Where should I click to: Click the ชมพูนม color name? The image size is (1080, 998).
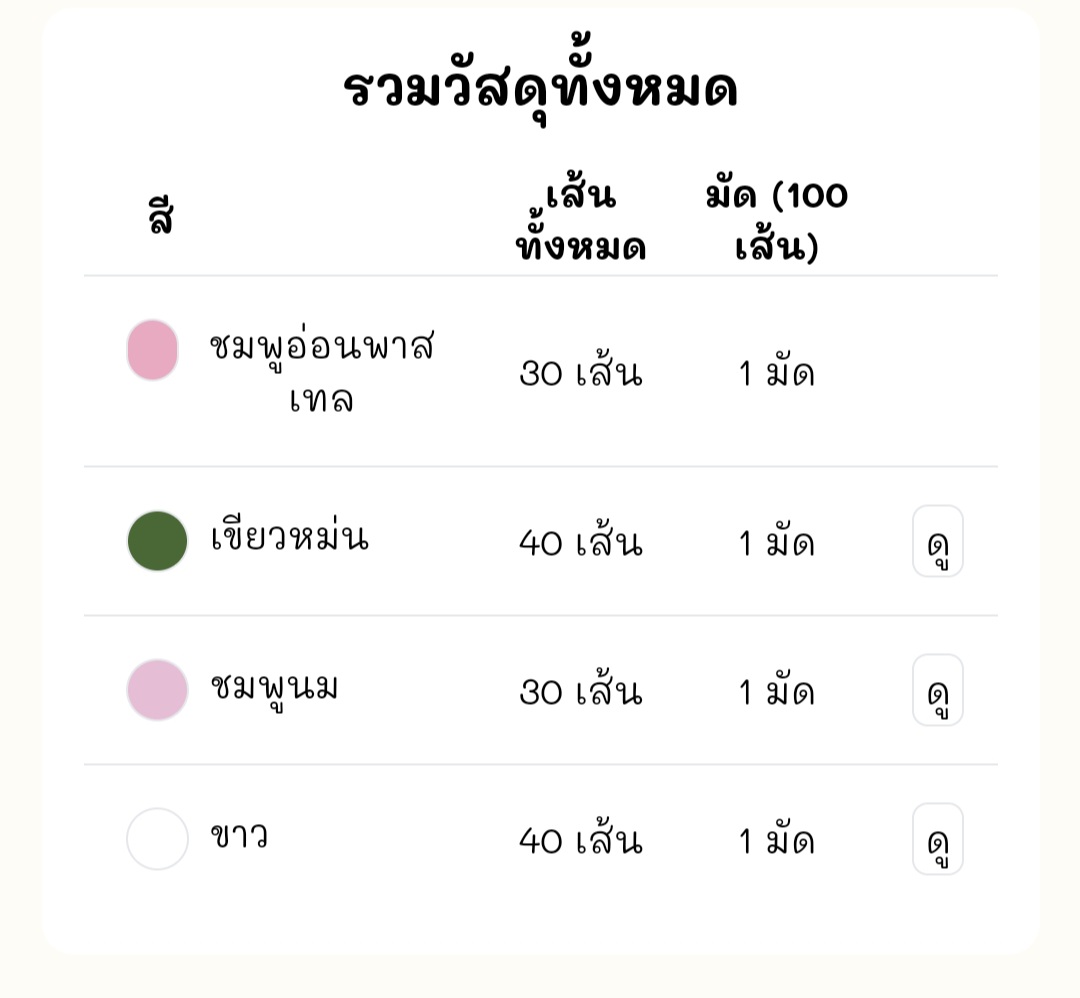click(x=274, y=689)
